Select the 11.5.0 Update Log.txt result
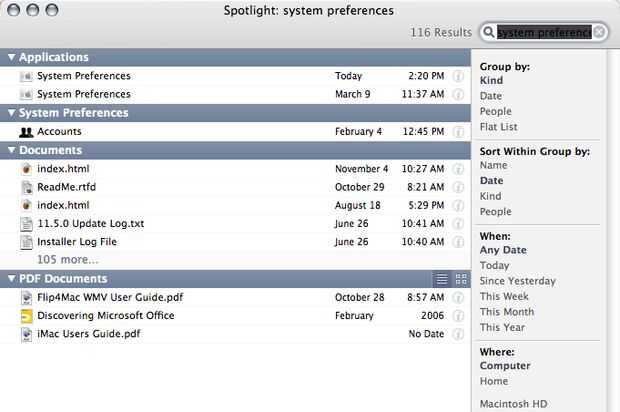Viewport: 620px width, 412px height. click(x=90, y=223)
